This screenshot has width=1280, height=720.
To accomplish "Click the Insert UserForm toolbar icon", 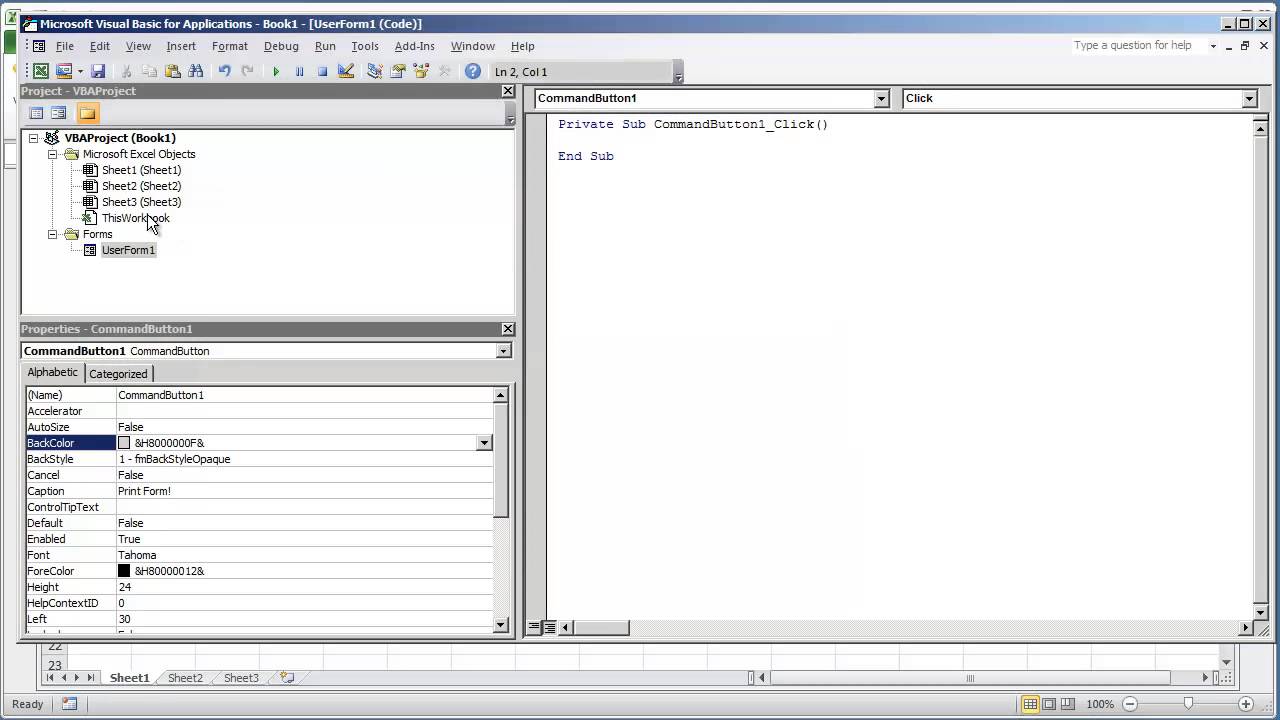I will pyautogui.click(x=64, y=71).
